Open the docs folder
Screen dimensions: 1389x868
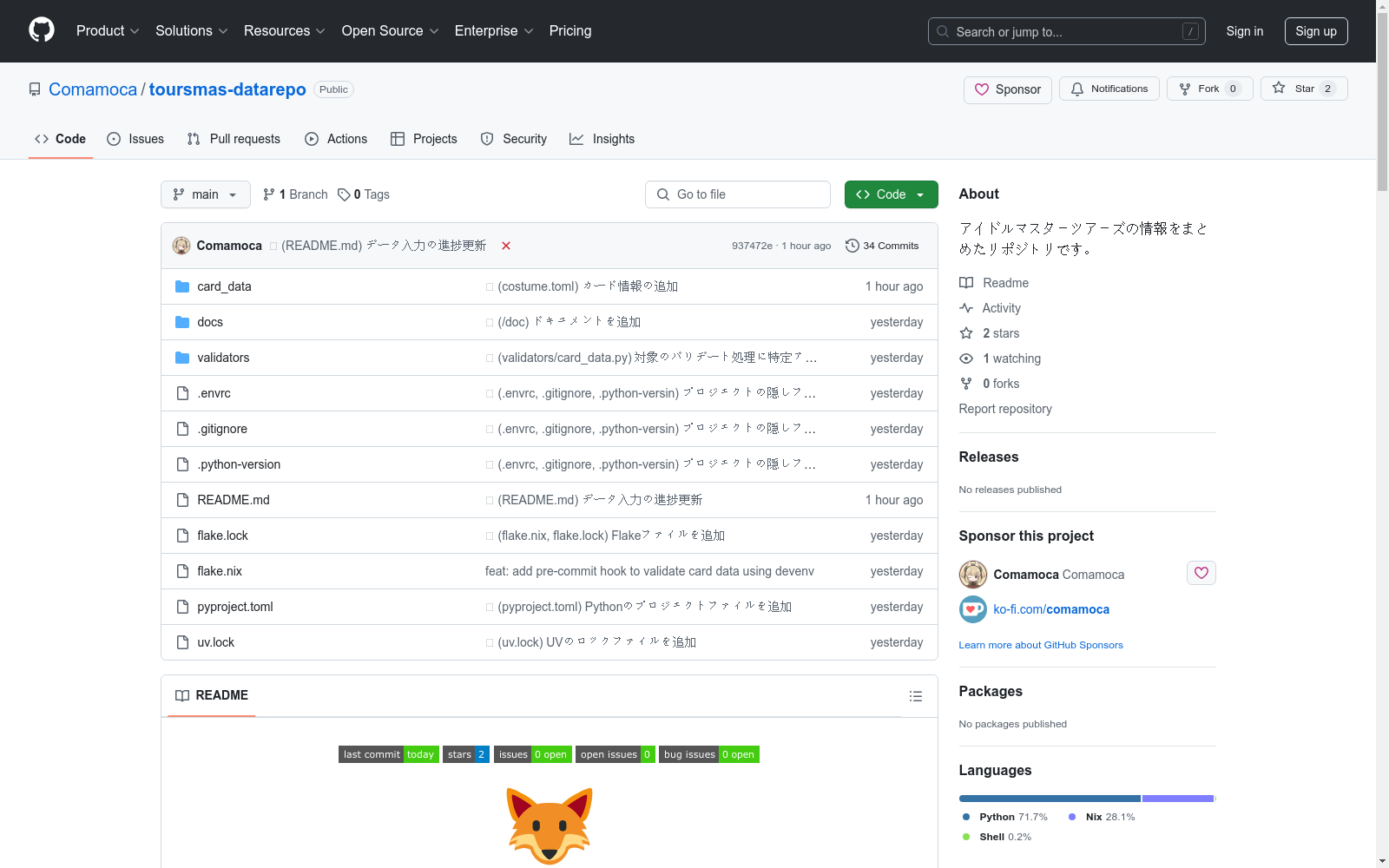coord(210,322)
